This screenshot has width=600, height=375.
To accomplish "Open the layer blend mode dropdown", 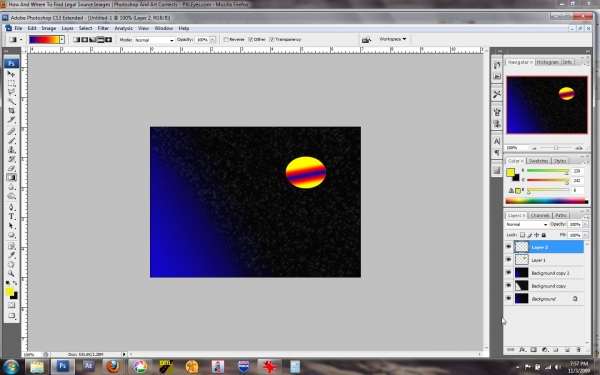I will pos(527,224).
